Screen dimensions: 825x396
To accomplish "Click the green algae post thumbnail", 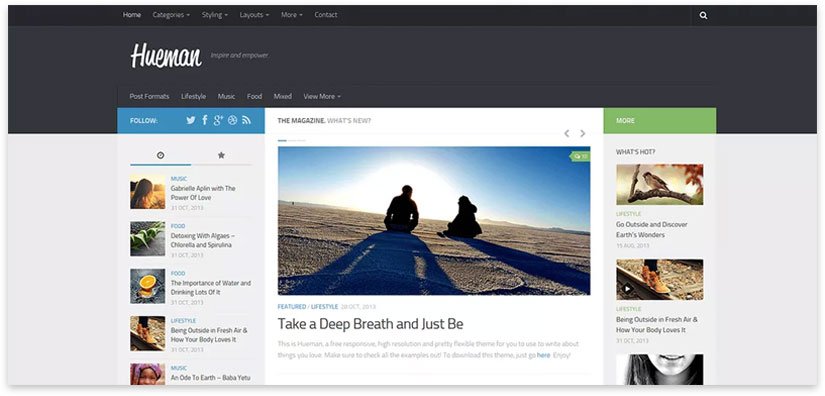I will [148, 239].
